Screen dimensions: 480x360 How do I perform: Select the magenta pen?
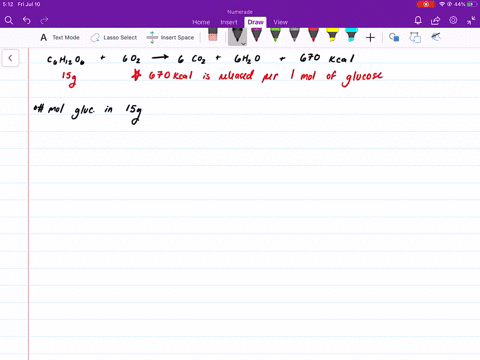pos(256,35)
